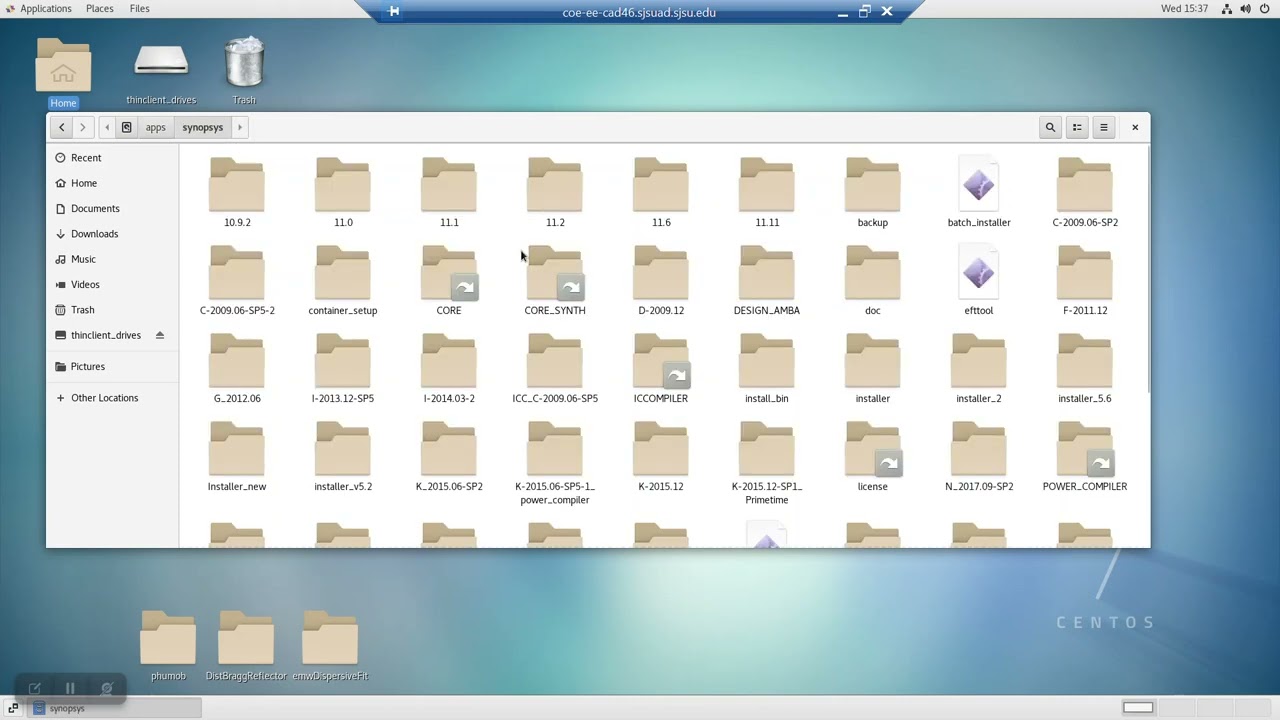Open Pictures bookmark in the sidebar
The height and width of the screenshot is (720, 1280).
click(x=113, y=366)
